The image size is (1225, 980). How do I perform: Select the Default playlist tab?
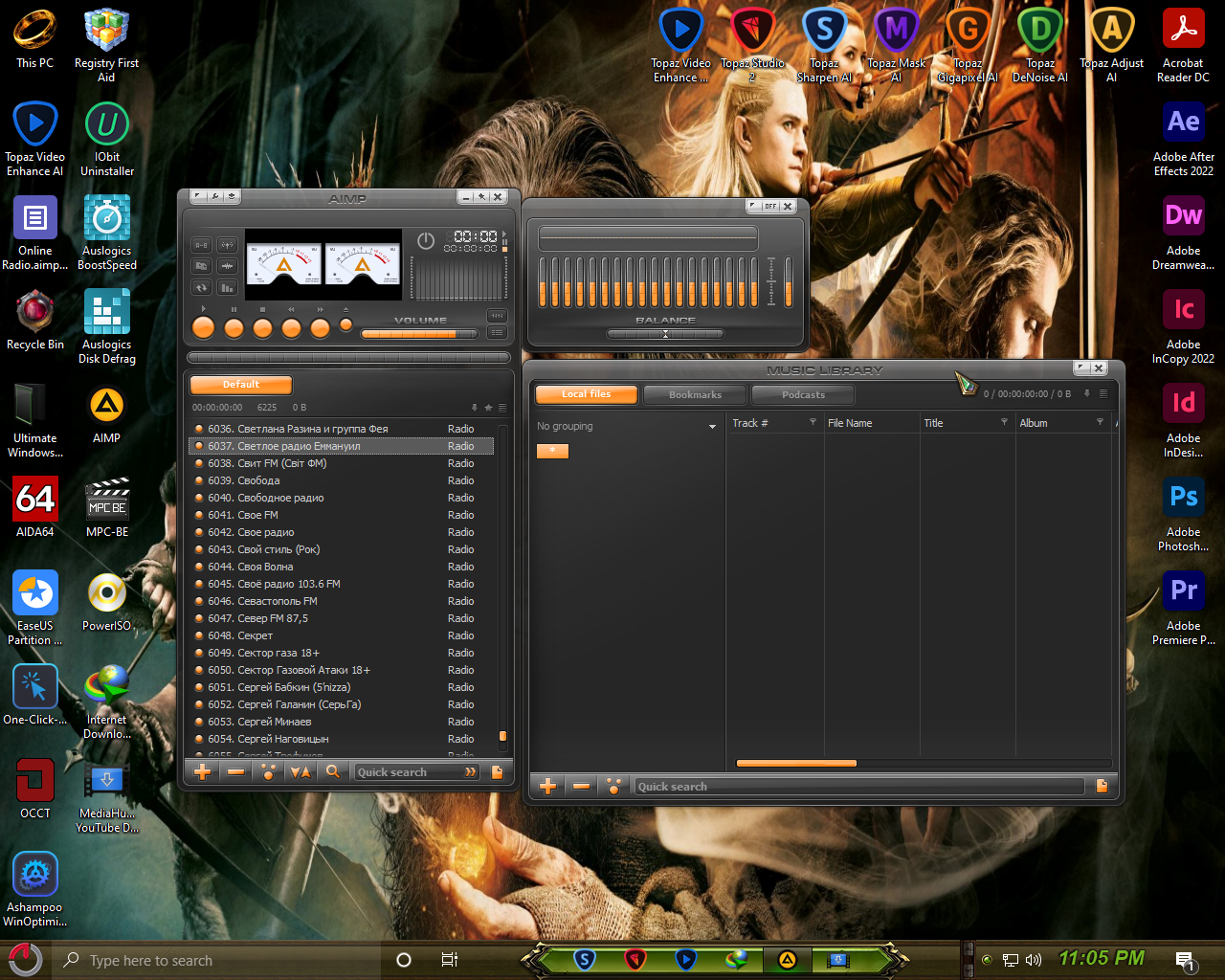coord(241,385)
